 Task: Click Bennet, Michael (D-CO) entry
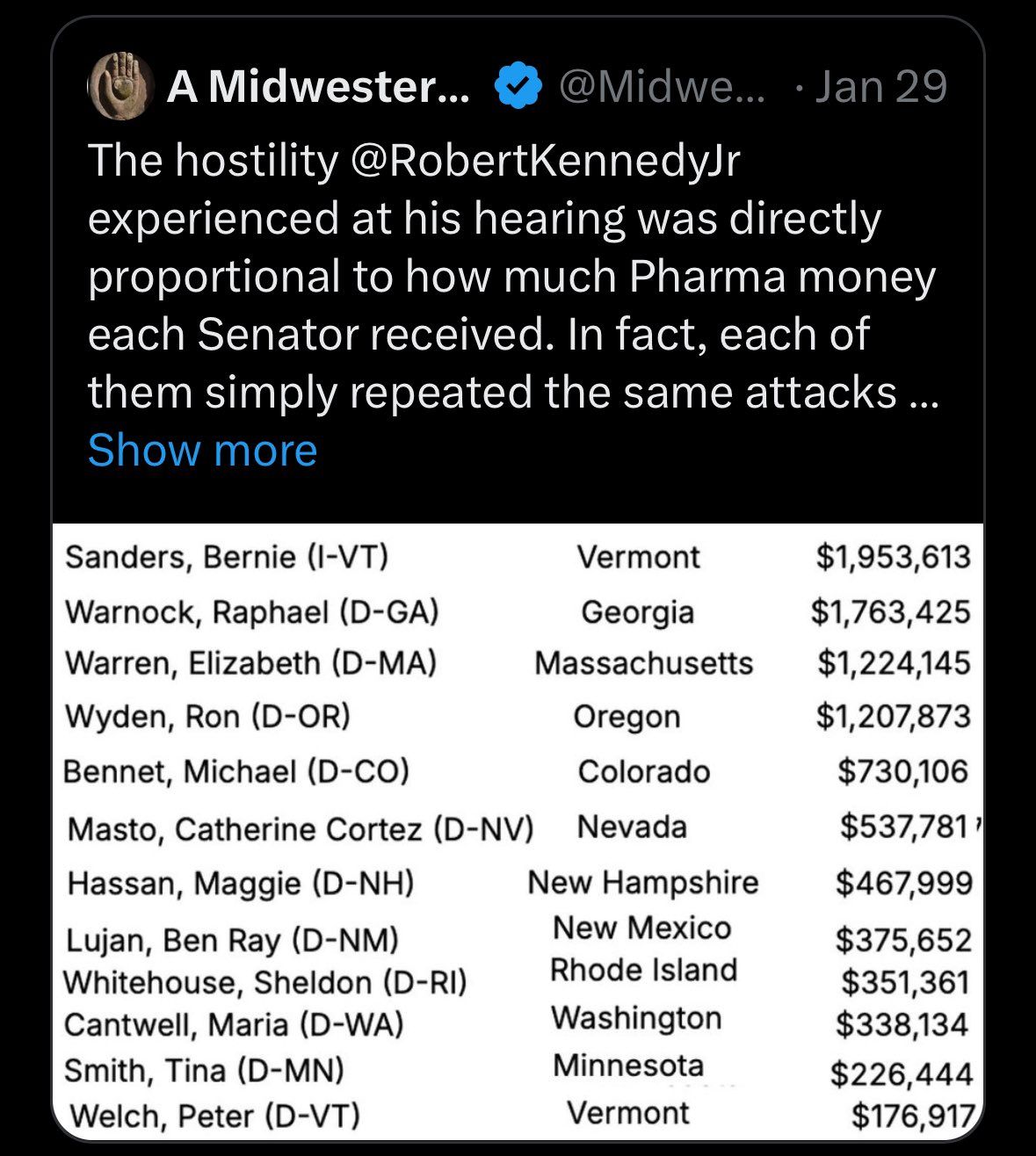pos(235,771)
